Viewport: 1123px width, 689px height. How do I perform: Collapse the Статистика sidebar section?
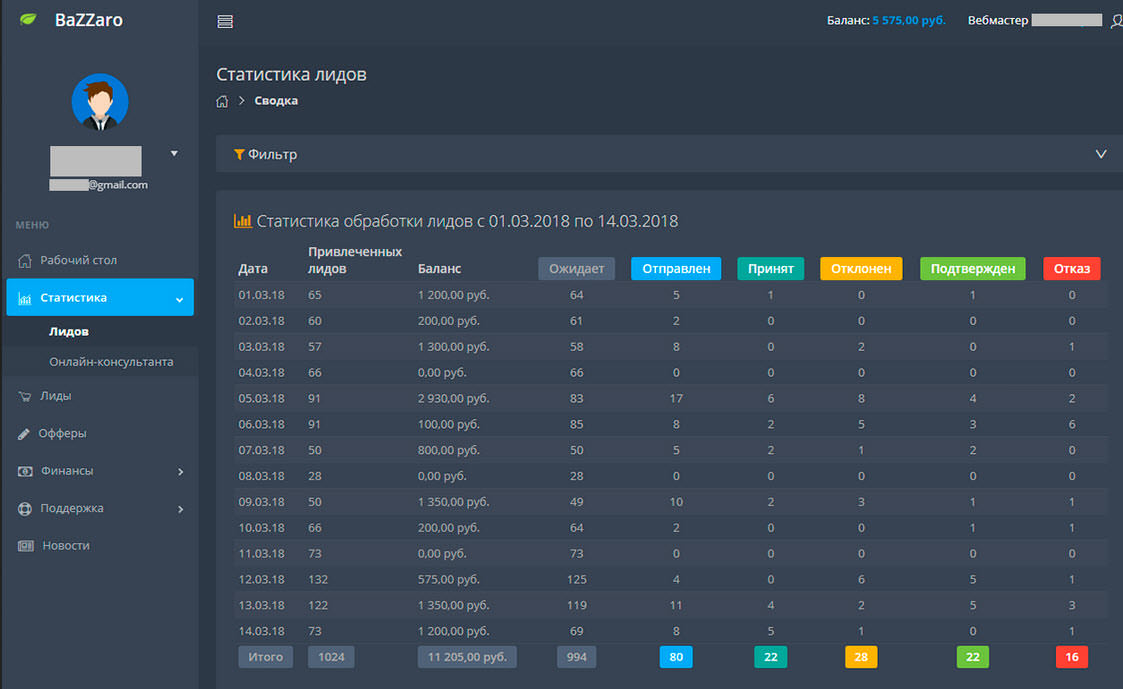[179, 298]
